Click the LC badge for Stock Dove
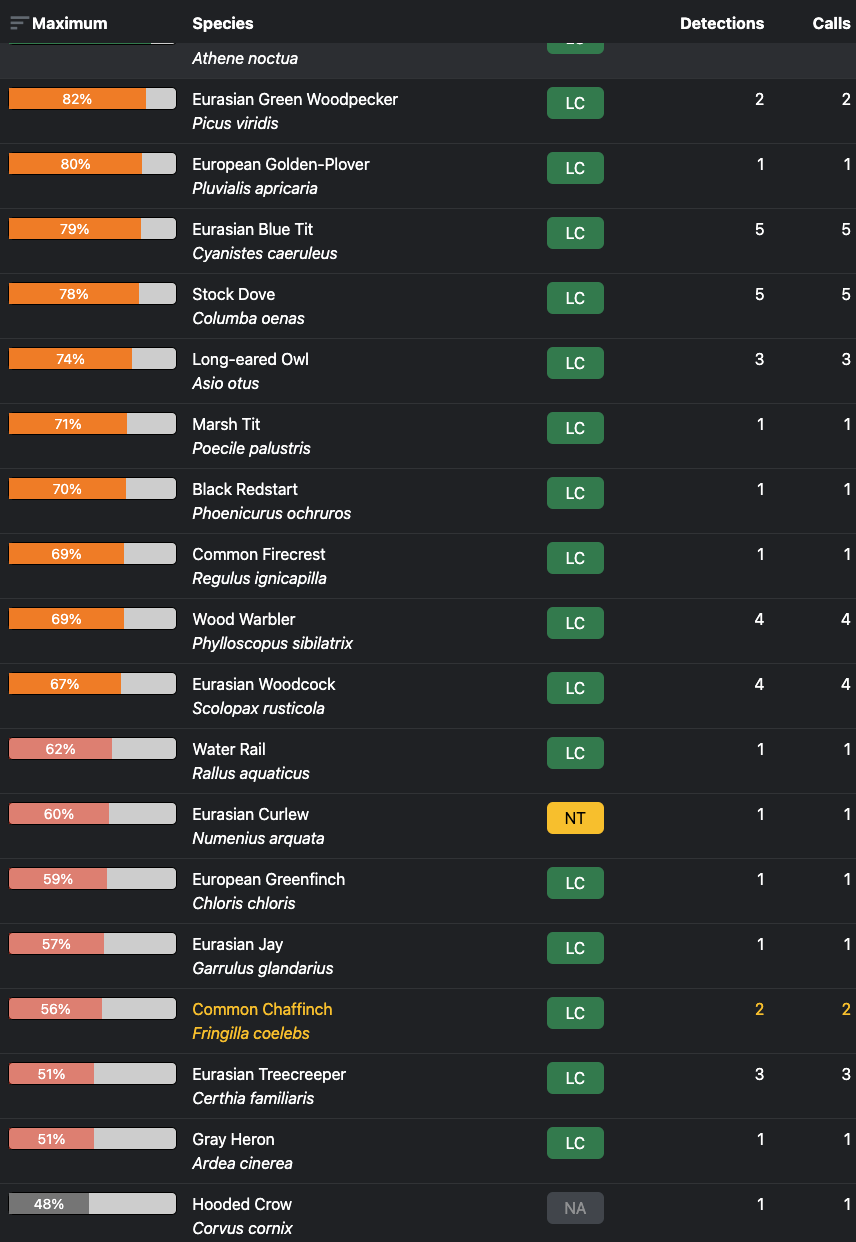Image resolution: width=856 pixels, height=1242 pixels. 575,298
